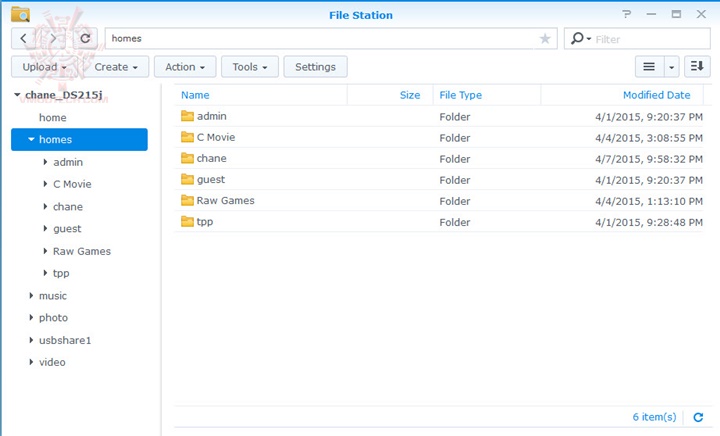Select video in the folder tree
This screenshot has height=436, width=720.
(52, 363)
